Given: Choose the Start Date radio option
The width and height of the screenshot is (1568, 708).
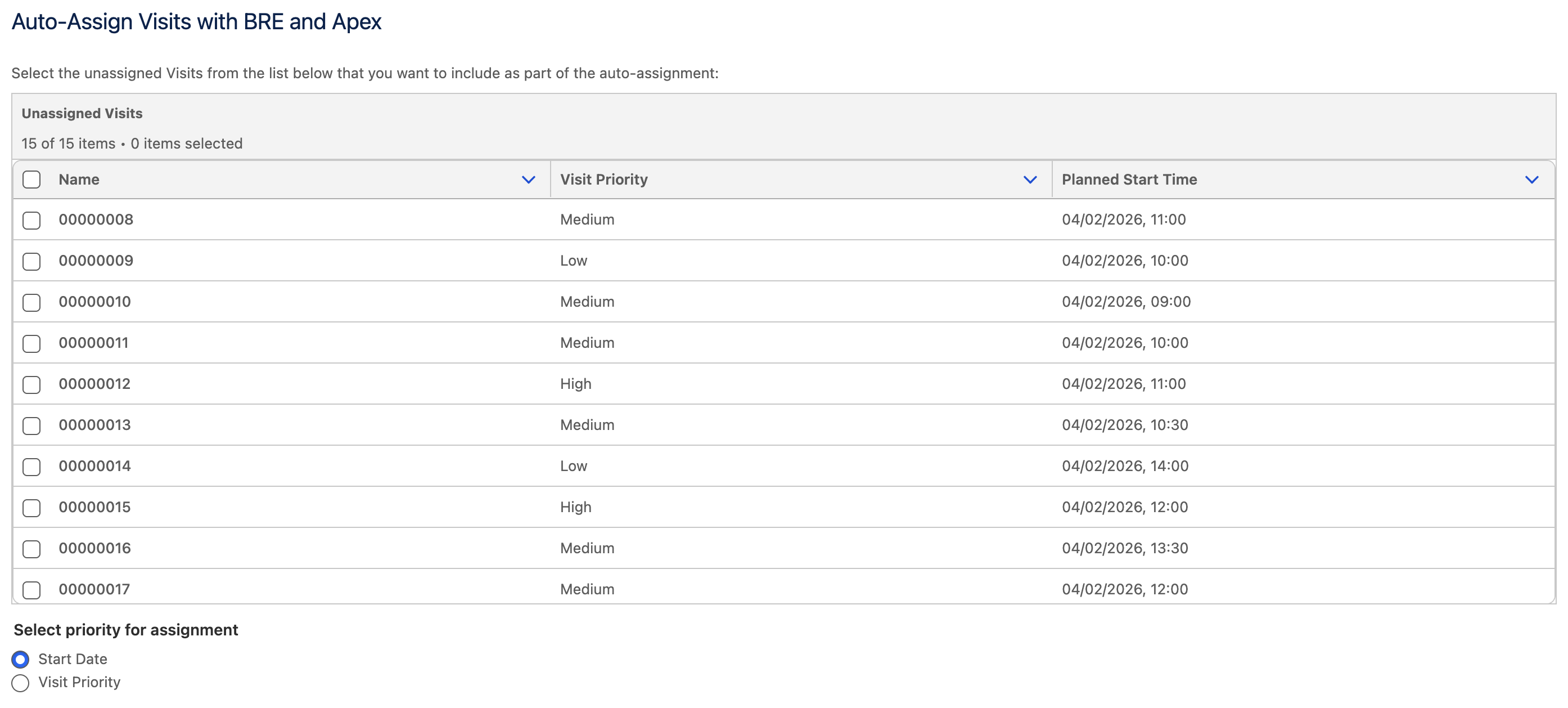Looking at the screenshot, I should (20, 659).
